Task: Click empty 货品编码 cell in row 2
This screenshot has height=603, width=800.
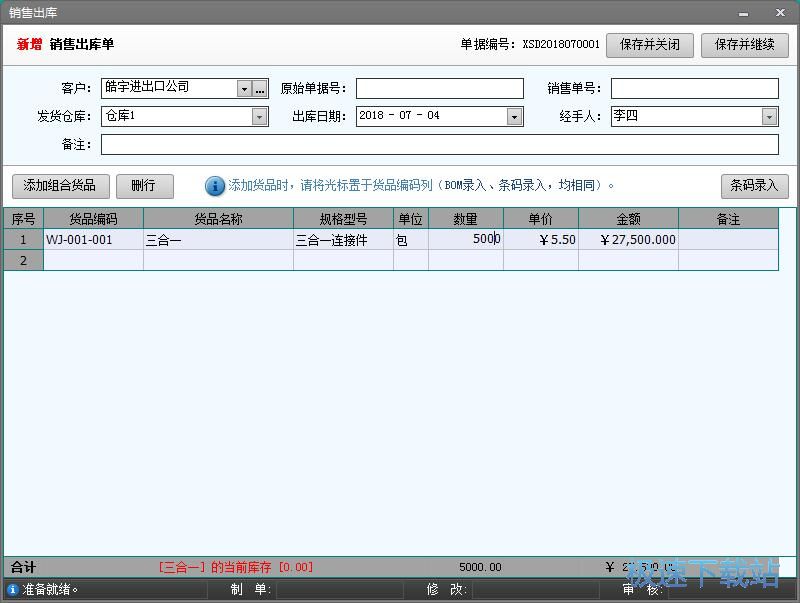Action: [x=93, y=260]
